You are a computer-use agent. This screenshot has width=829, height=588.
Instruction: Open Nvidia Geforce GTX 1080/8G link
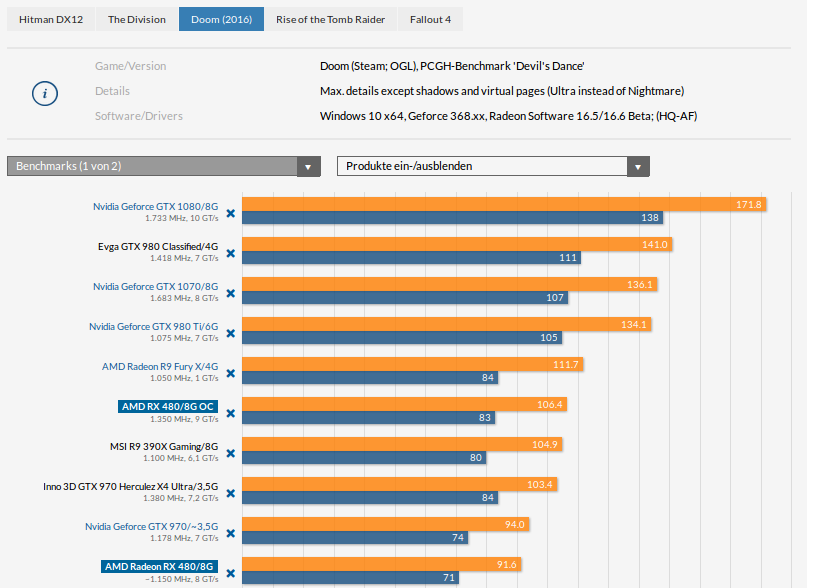pos(155,207)
